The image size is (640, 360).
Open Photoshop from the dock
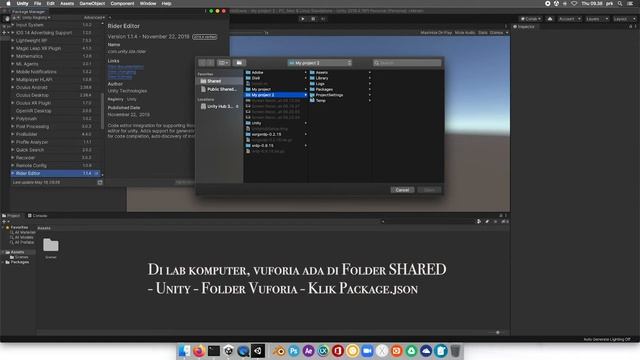294,351
